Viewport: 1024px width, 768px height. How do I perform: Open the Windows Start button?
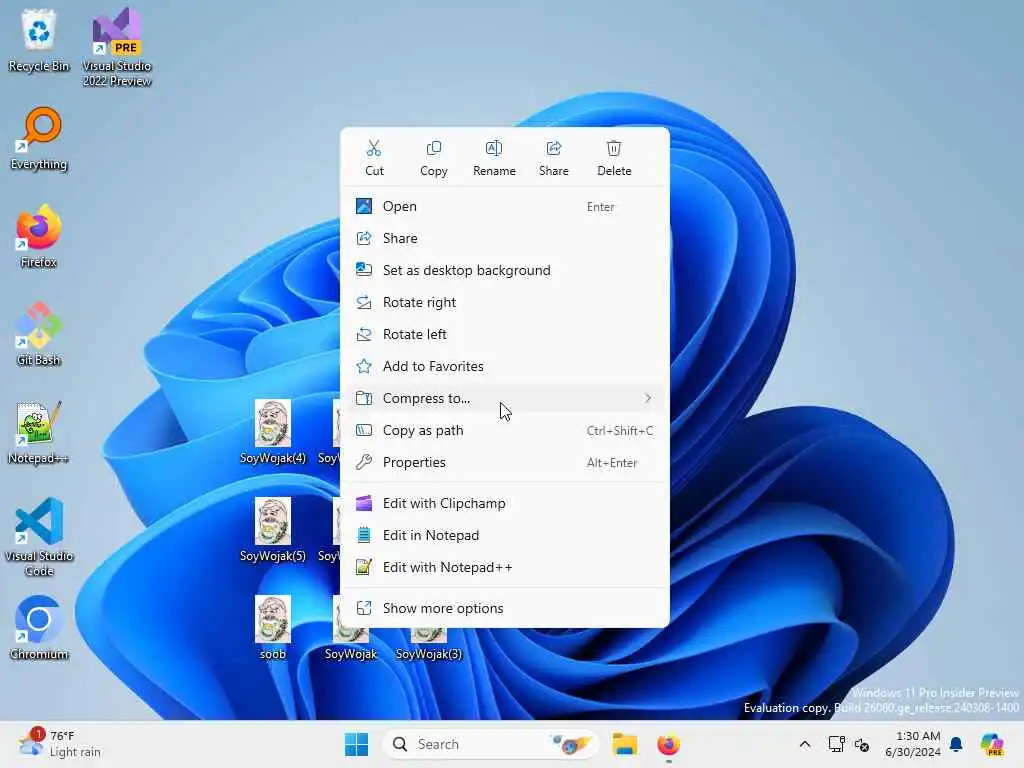(356, 744)
